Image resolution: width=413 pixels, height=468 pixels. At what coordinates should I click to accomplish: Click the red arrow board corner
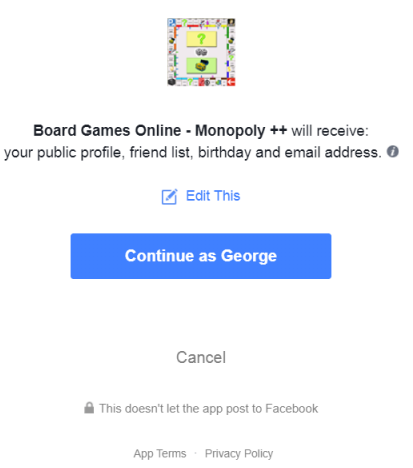coord(231,81)
